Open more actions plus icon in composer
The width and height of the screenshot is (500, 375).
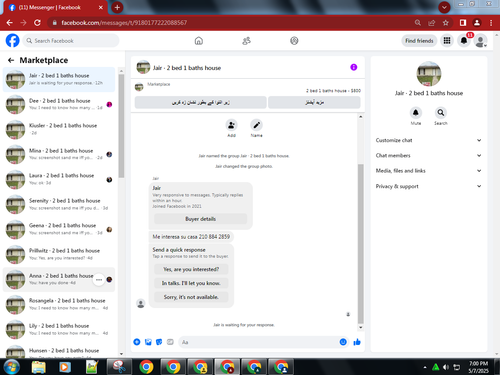[137, 342]
